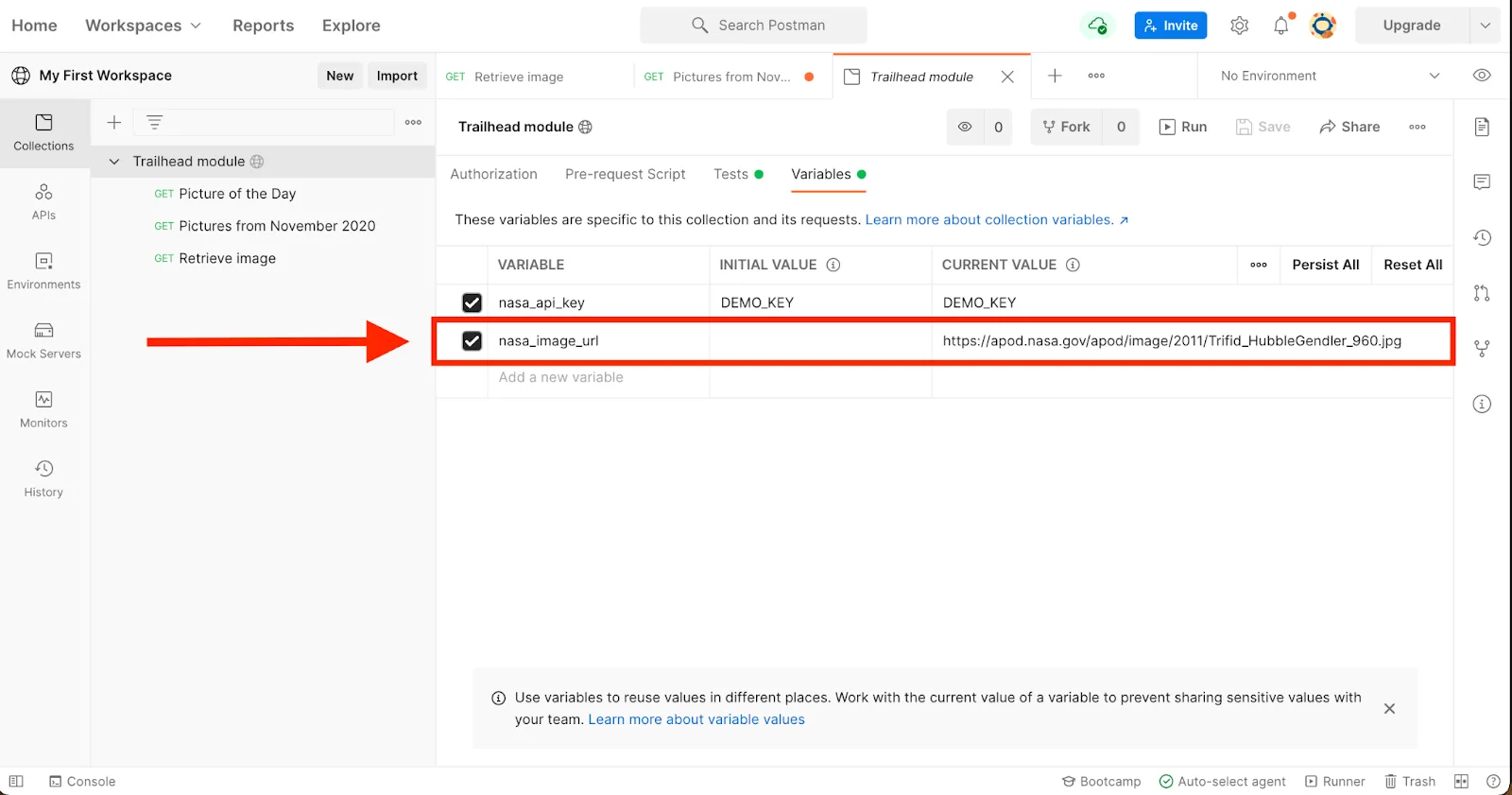Viewport: 1512px width, 795px height.
Task: Click the Import button
Action: coord(397,76)
